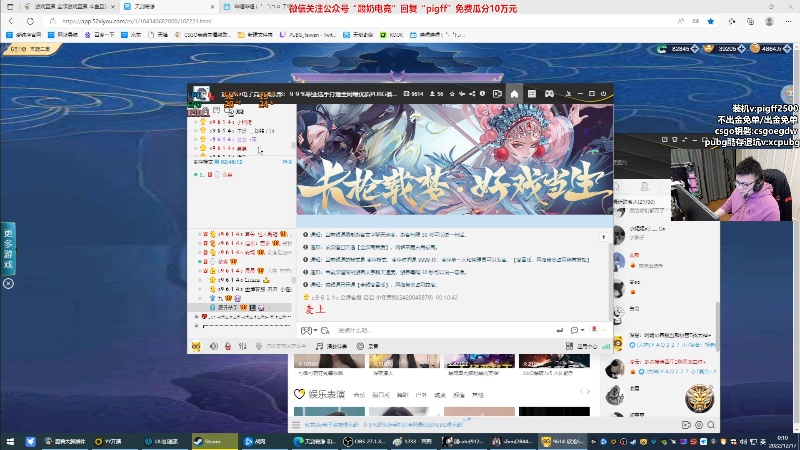Viewport: 800px width, 450px height.
Task: Switch to the first browser tab
Action: coord(68,7)
